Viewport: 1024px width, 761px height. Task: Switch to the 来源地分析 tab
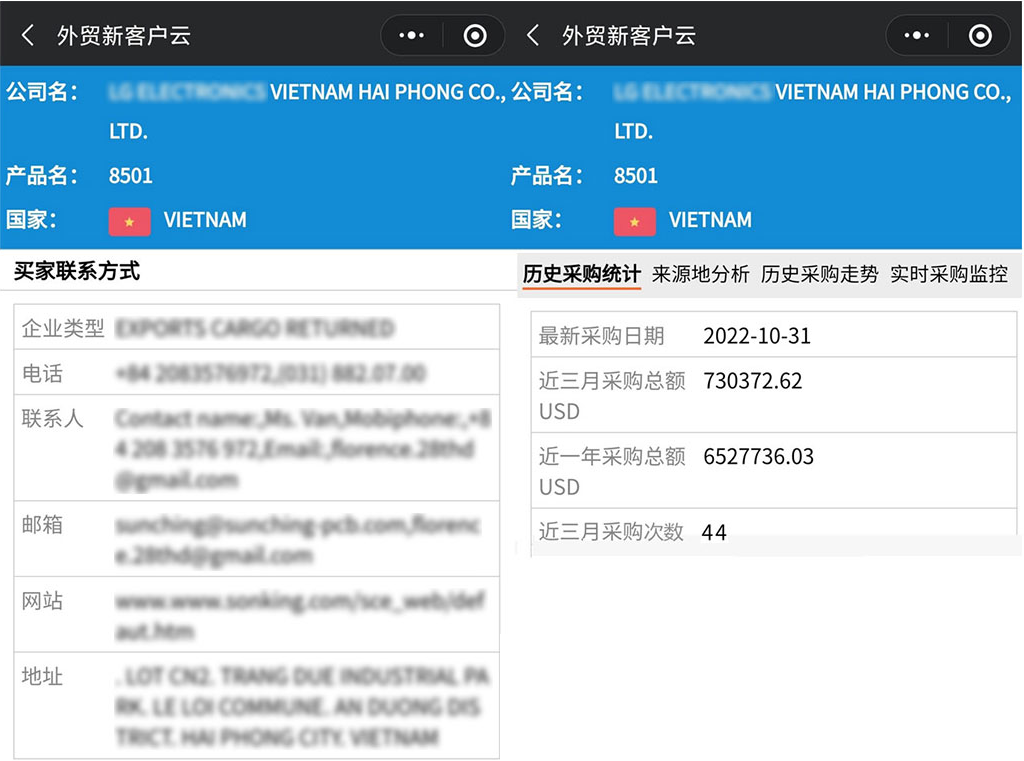[700, 274]
